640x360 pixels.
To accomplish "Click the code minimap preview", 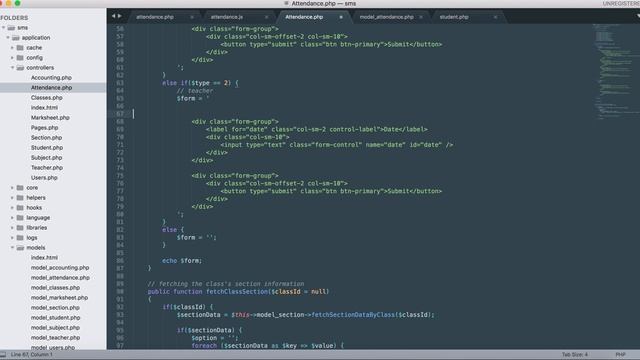I will click(616, 71).
